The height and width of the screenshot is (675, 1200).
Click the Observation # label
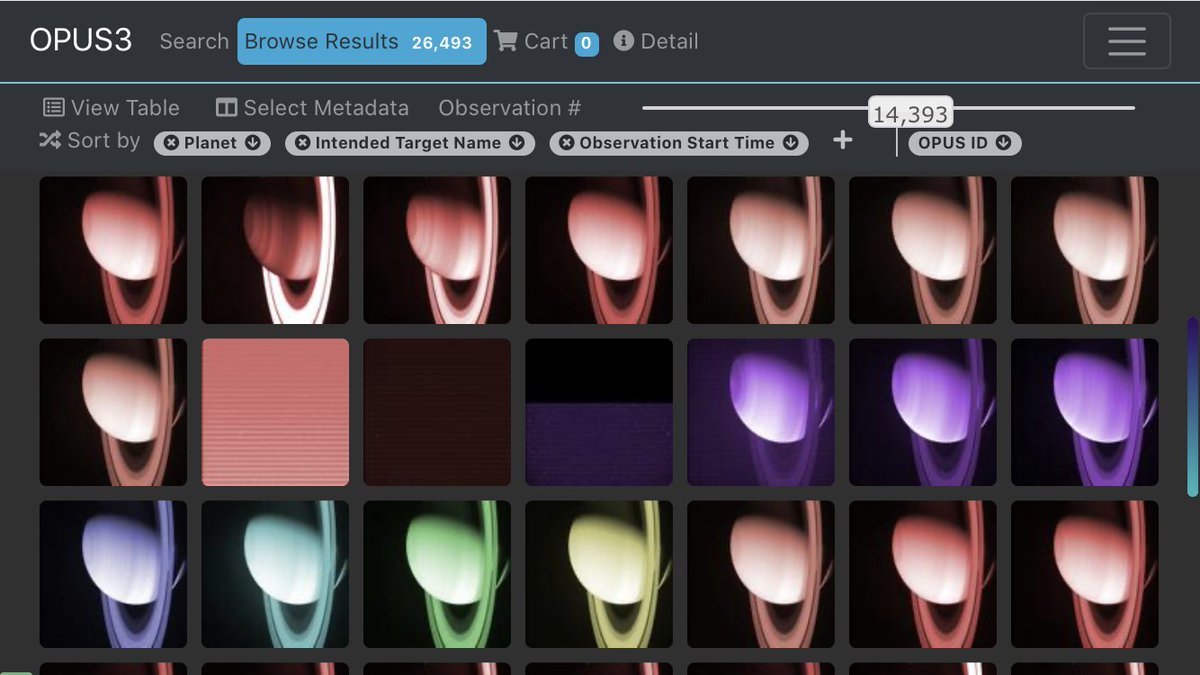click(510, 108)
